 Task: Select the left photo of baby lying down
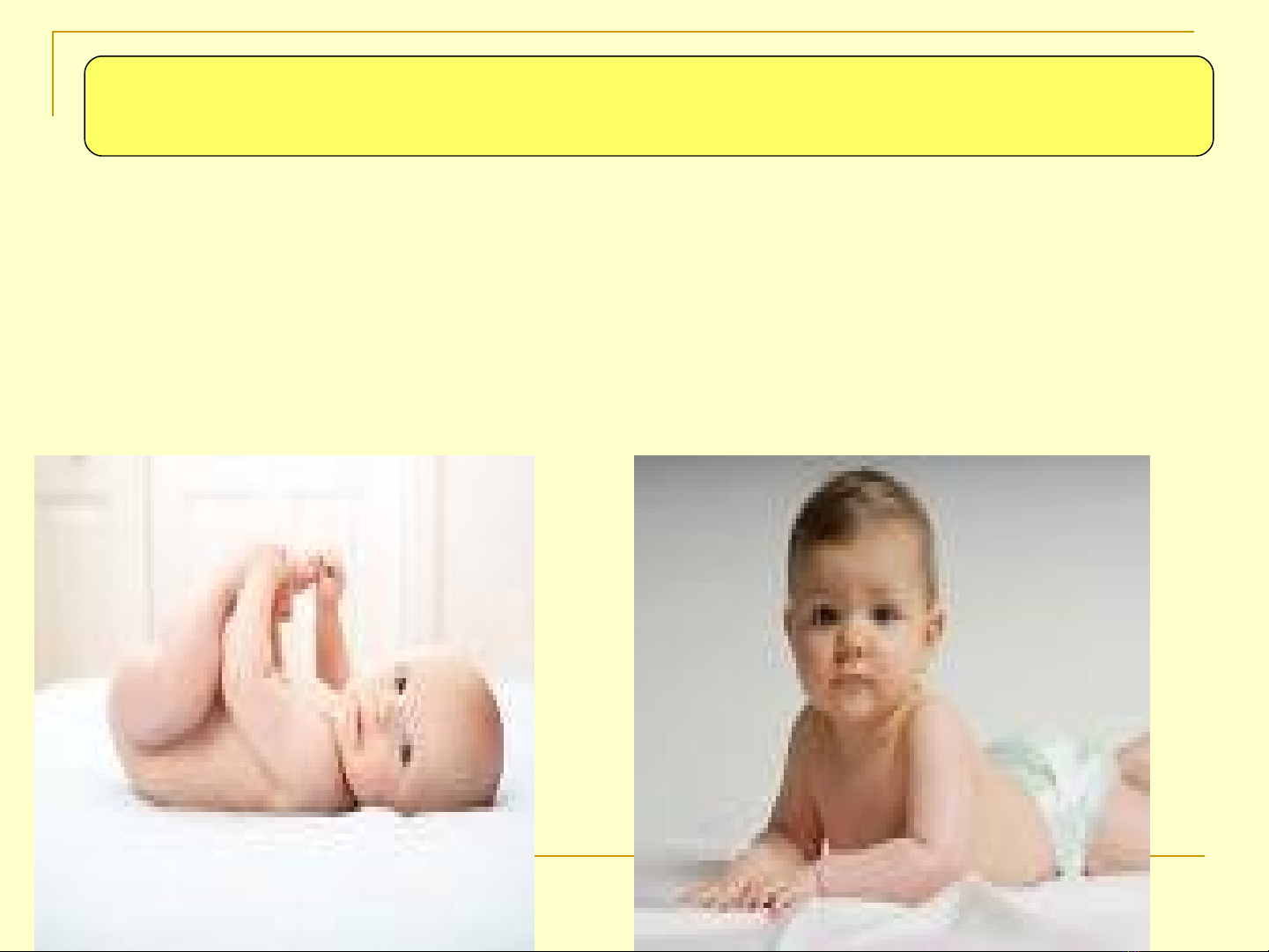point(284,703)
